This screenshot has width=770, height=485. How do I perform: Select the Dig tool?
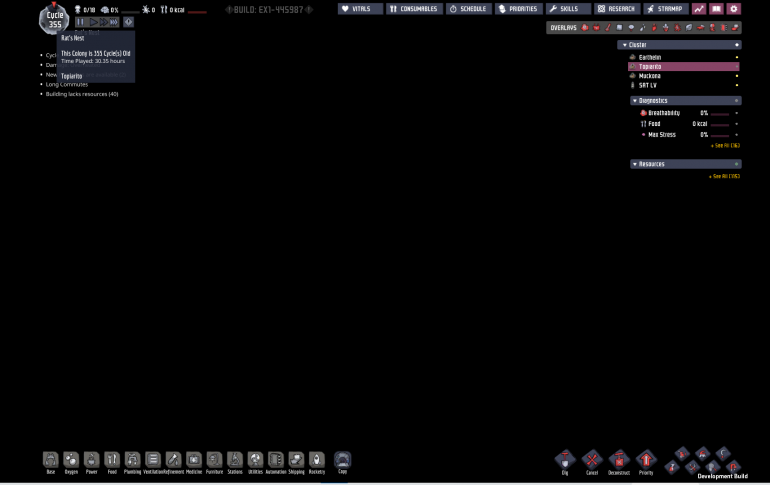(565, 461)
